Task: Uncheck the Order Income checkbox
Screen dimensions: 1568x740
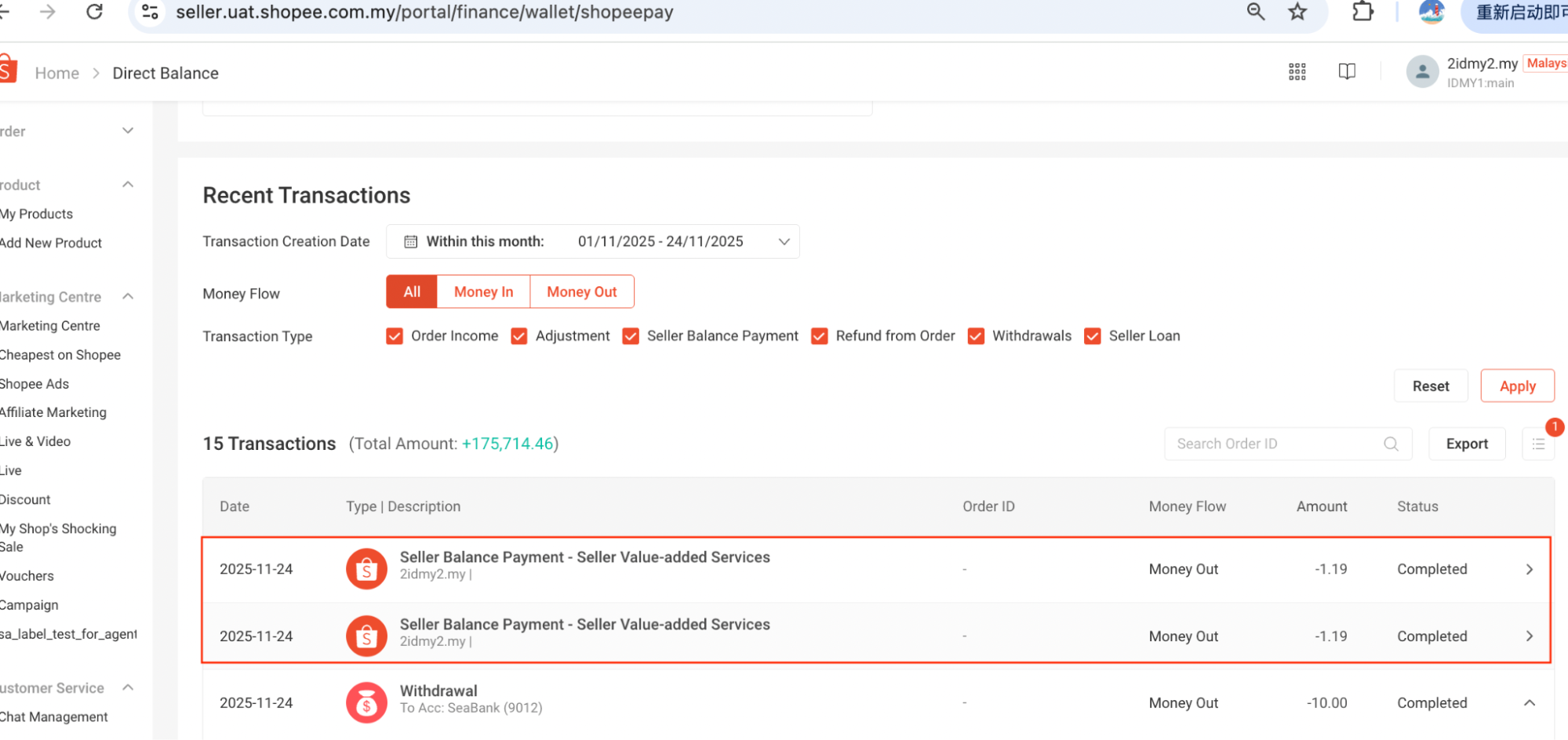Action: pos(395,336)
